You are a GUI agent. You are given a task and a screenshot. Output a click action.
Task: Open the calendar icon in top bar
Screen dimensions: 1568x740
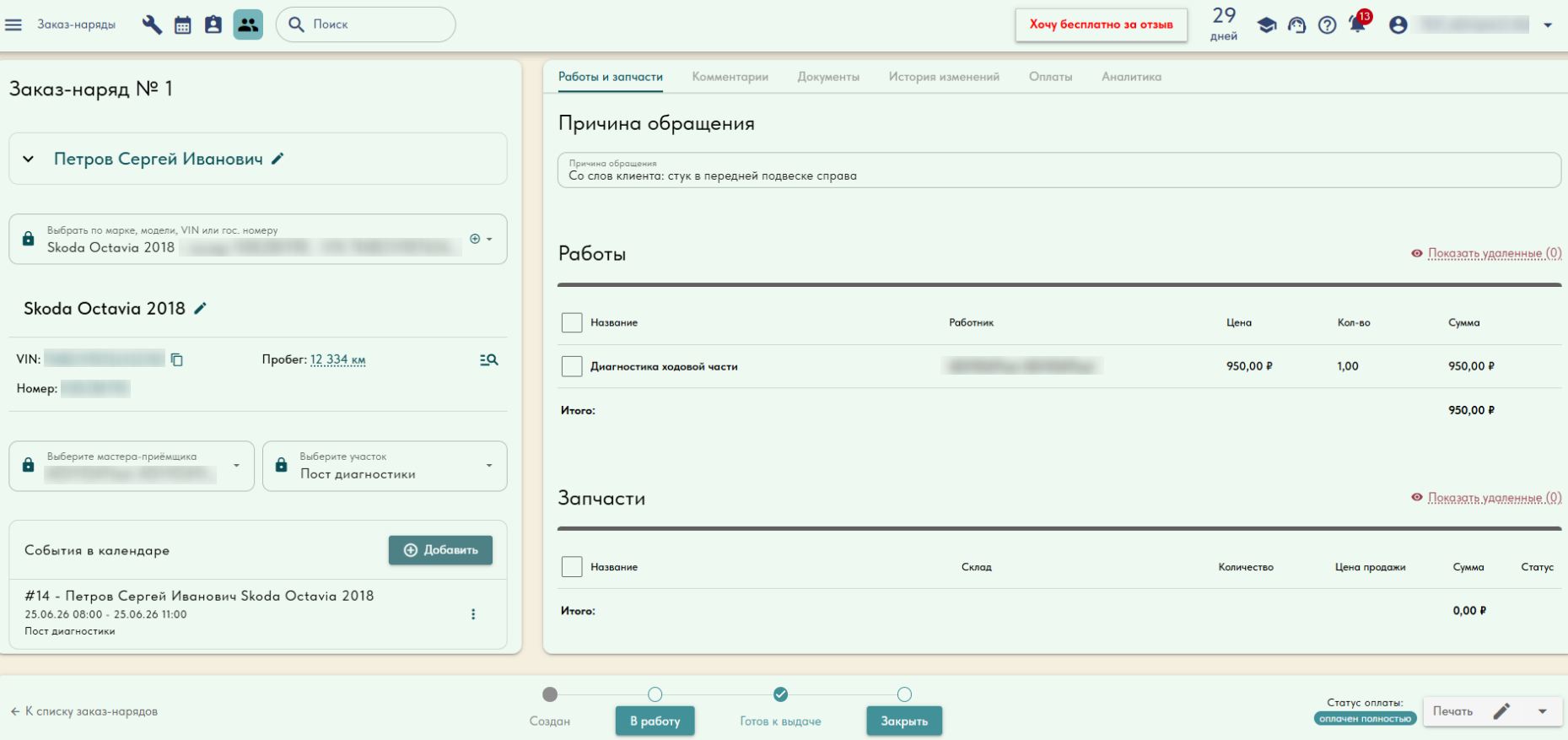pos(183,24)
